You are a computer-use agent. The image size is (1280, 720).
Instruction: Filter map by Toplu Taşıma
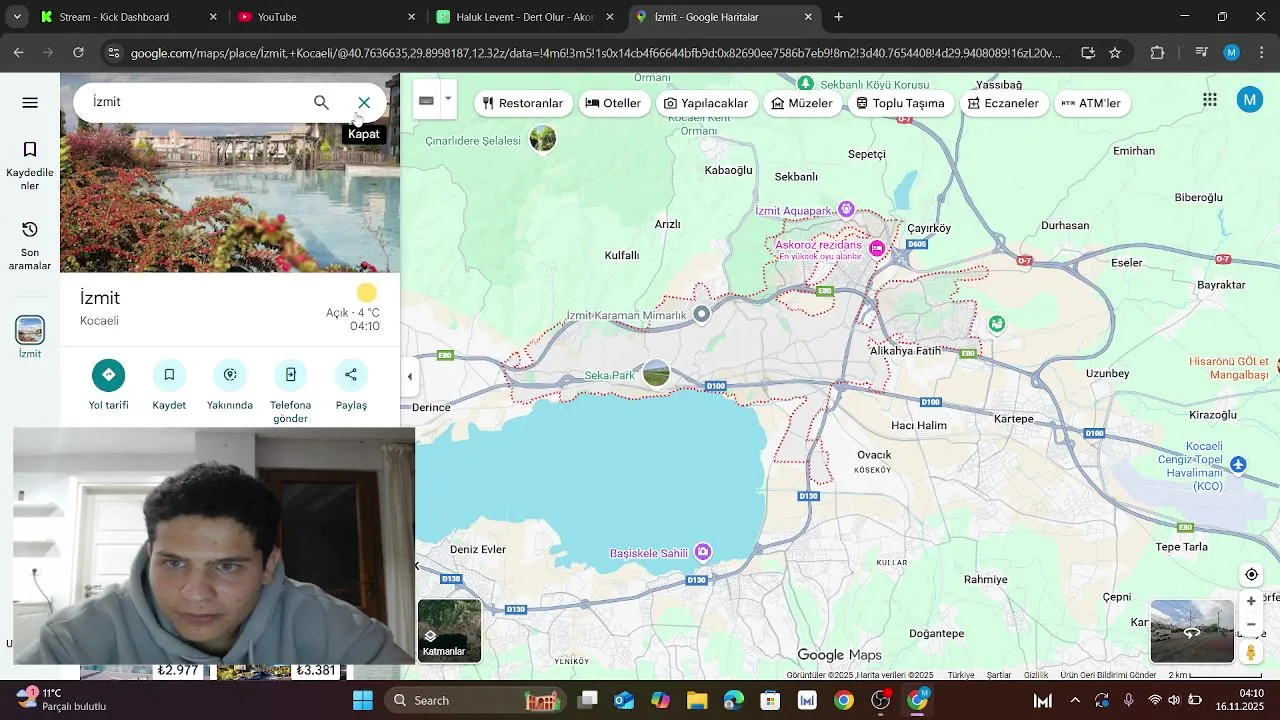[900, 103]
